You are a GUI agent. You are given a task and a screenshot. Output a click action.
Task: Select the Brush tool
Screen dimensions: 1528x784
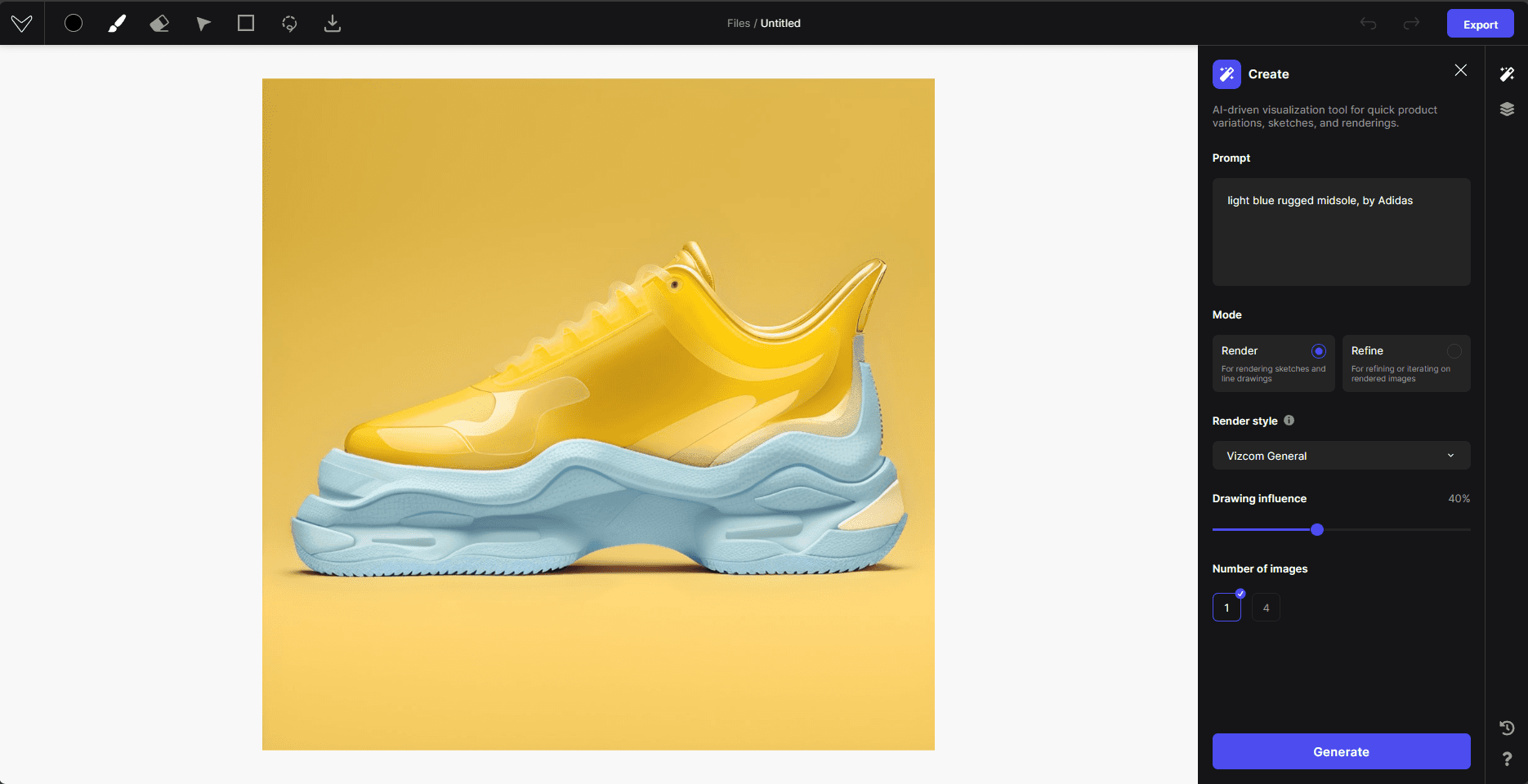coord(116,23)
